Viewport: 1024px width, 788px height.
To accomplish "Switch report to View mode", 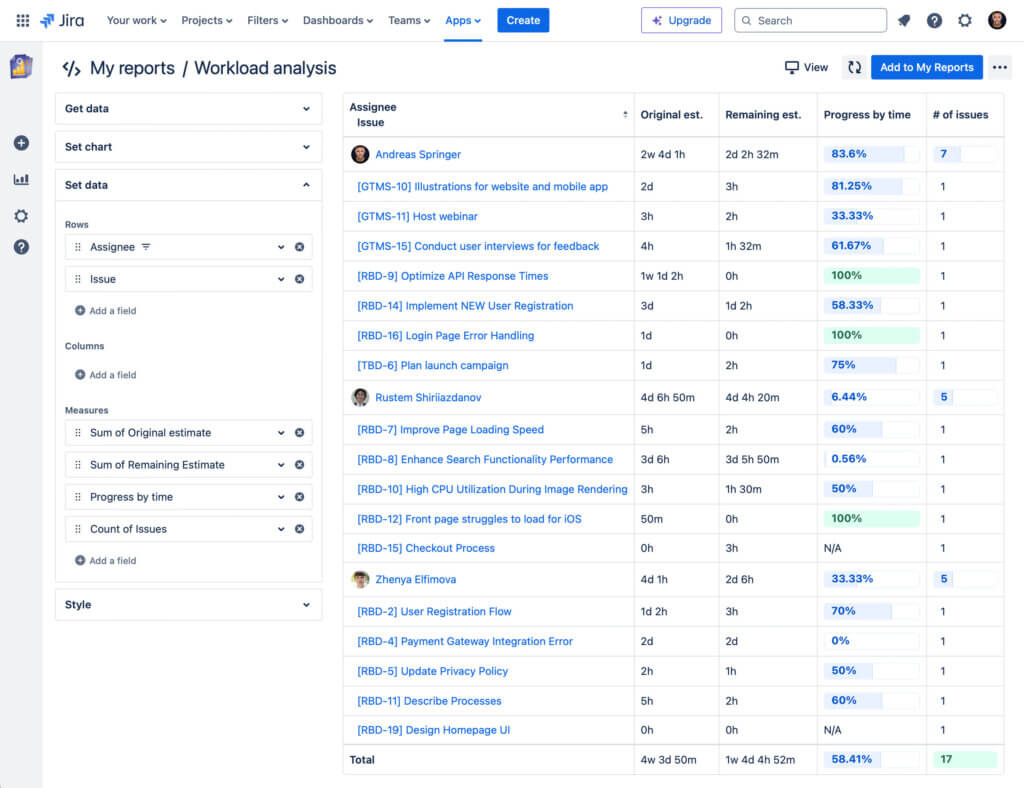I will 806,67.
